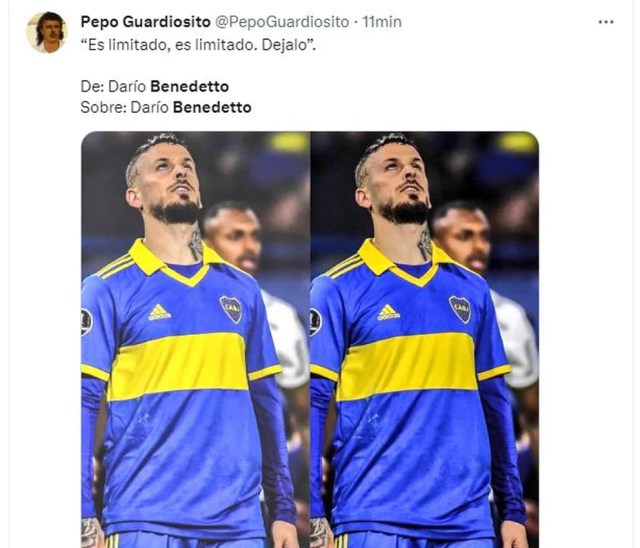Click the bold Benedetto in the De line
This screenshot has width=640, height=548.
[x=190, y=87]
